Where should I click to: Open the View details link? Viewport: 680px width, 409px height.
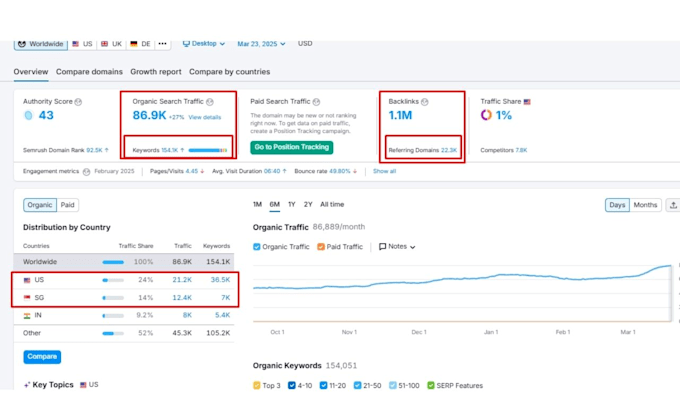[x=205, y=118]
